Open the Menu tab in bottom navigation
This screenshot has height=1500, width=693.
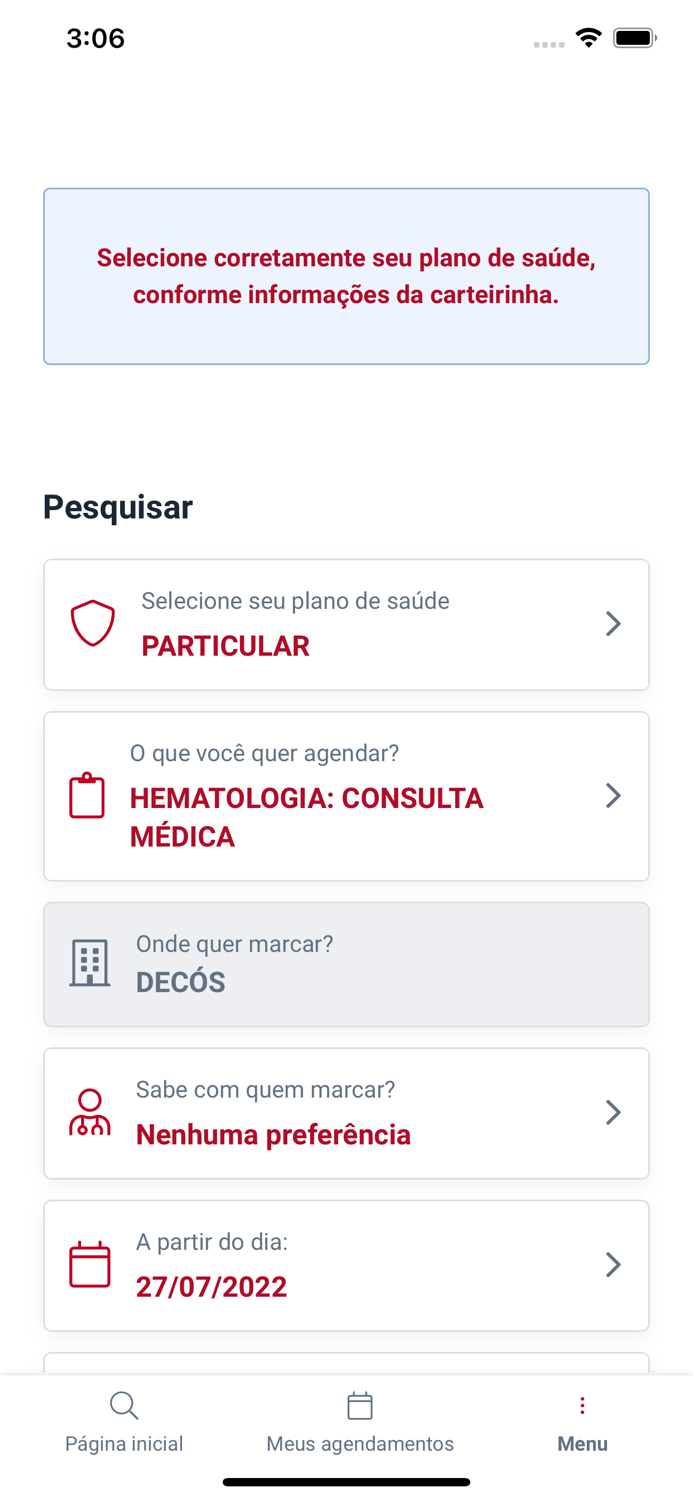click(x=582, y=1420)
